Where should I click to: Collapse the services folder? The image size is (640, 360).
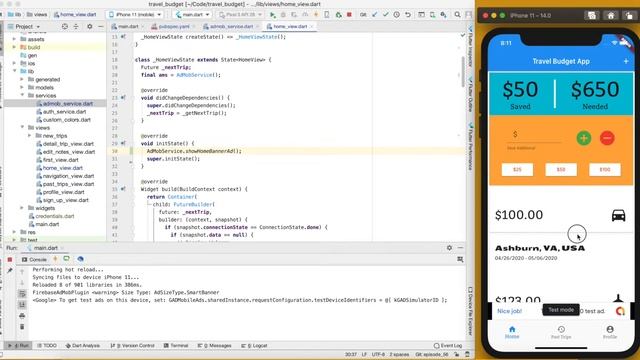(22, 95)
